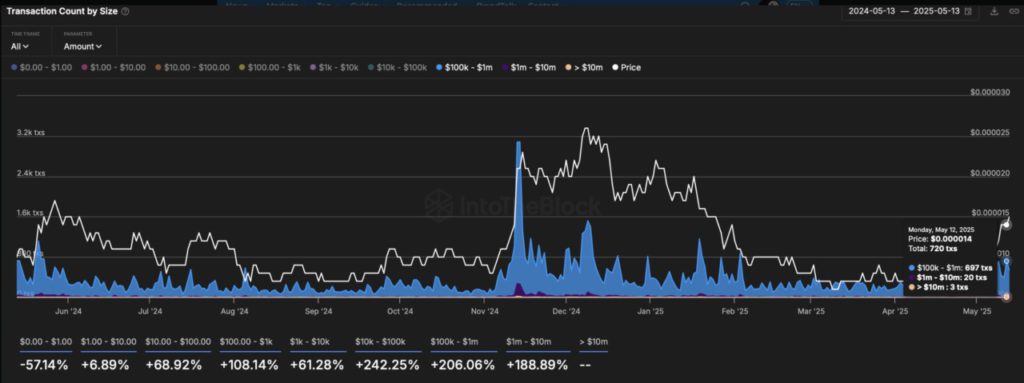The image size is (1024, 383).
Task: Click the +108.14% change value
Action: coord(252,365)
